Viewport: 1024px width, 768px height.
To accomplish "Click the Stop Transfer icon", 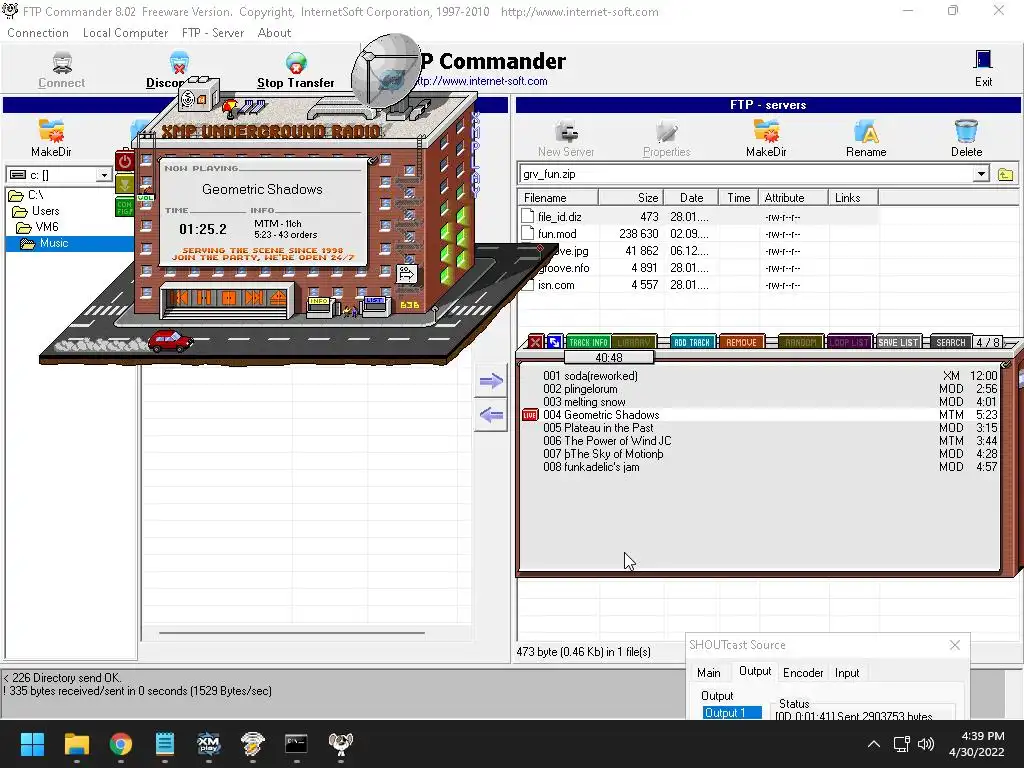I will click(296, 63).
